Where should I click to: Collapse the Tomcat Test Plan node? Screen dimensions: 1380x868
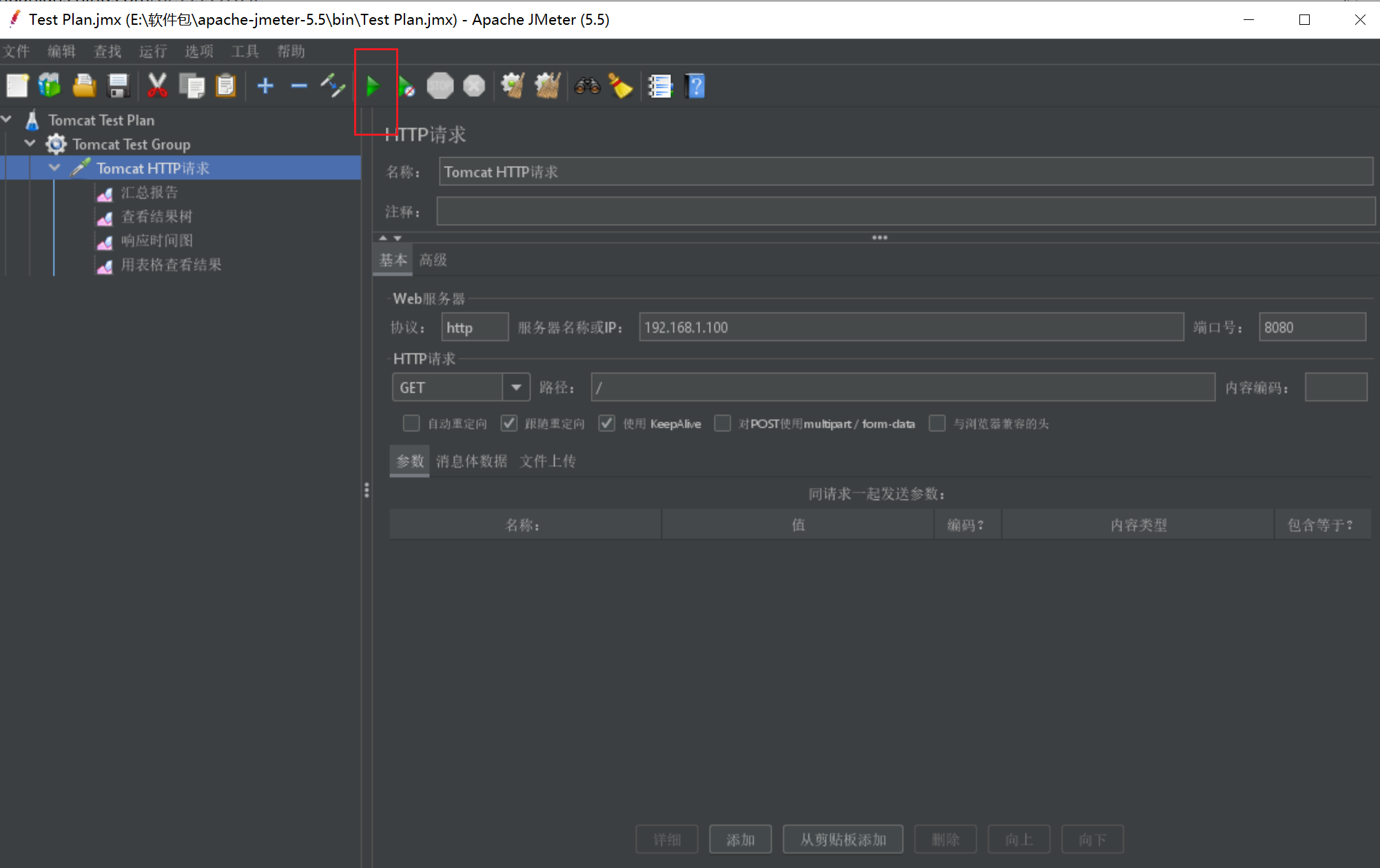click(x=7, y=120)
